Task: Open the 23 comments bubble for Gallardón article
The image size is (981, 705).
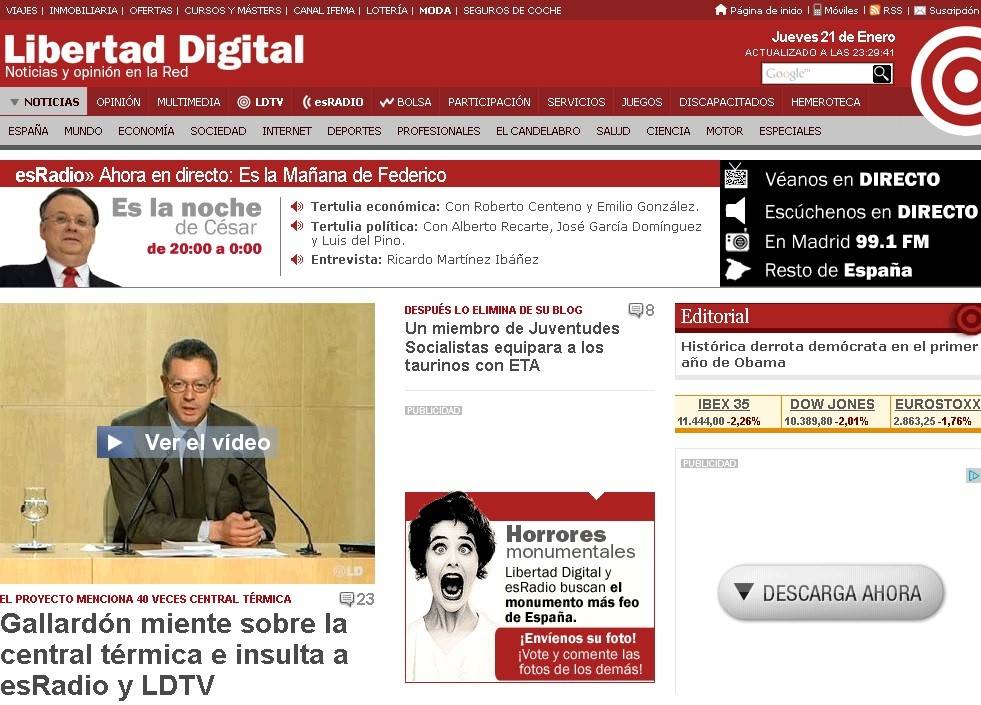Action: pyautogui.click(x=347, y=599)
